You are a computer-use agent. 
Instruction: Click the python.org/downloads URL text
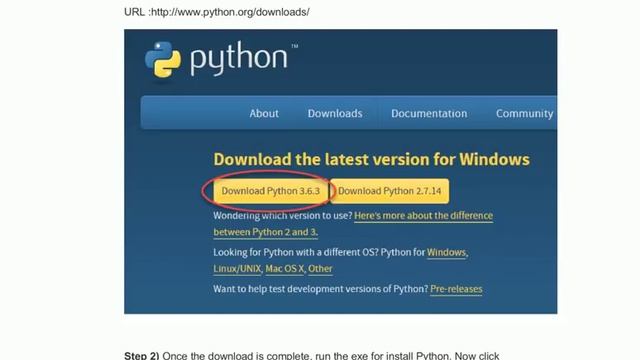point(230,12)
